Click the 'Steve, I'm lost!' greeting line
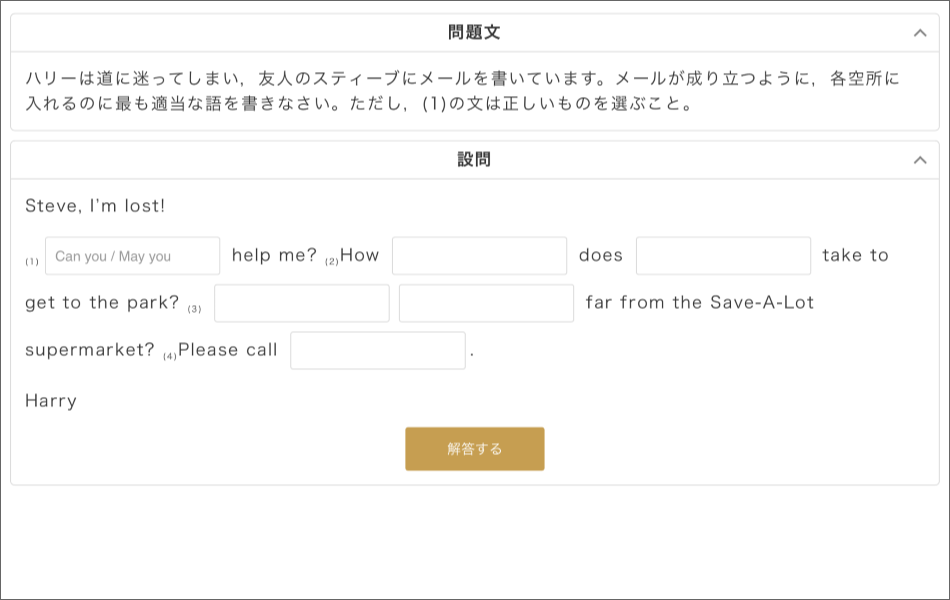This screenshot has width=950, height=600. click(x=95, y=206)
